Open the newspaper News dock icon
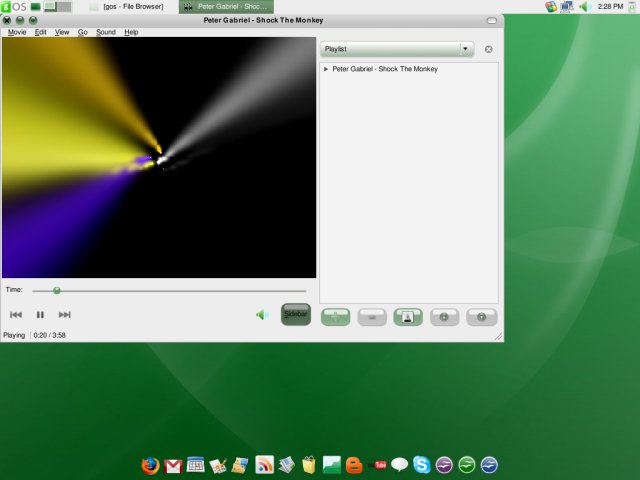The width and height of the screenshot is (640, 480). click(x=287, y=465)
